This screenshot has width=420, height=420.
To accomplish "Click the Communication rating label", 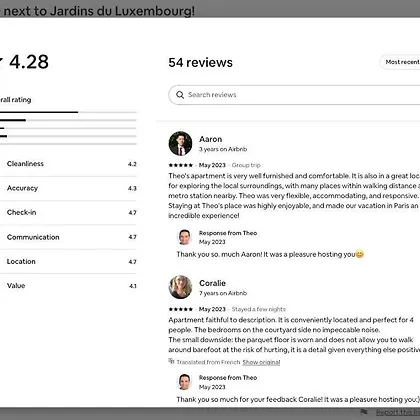I will [x=33, y=237].
